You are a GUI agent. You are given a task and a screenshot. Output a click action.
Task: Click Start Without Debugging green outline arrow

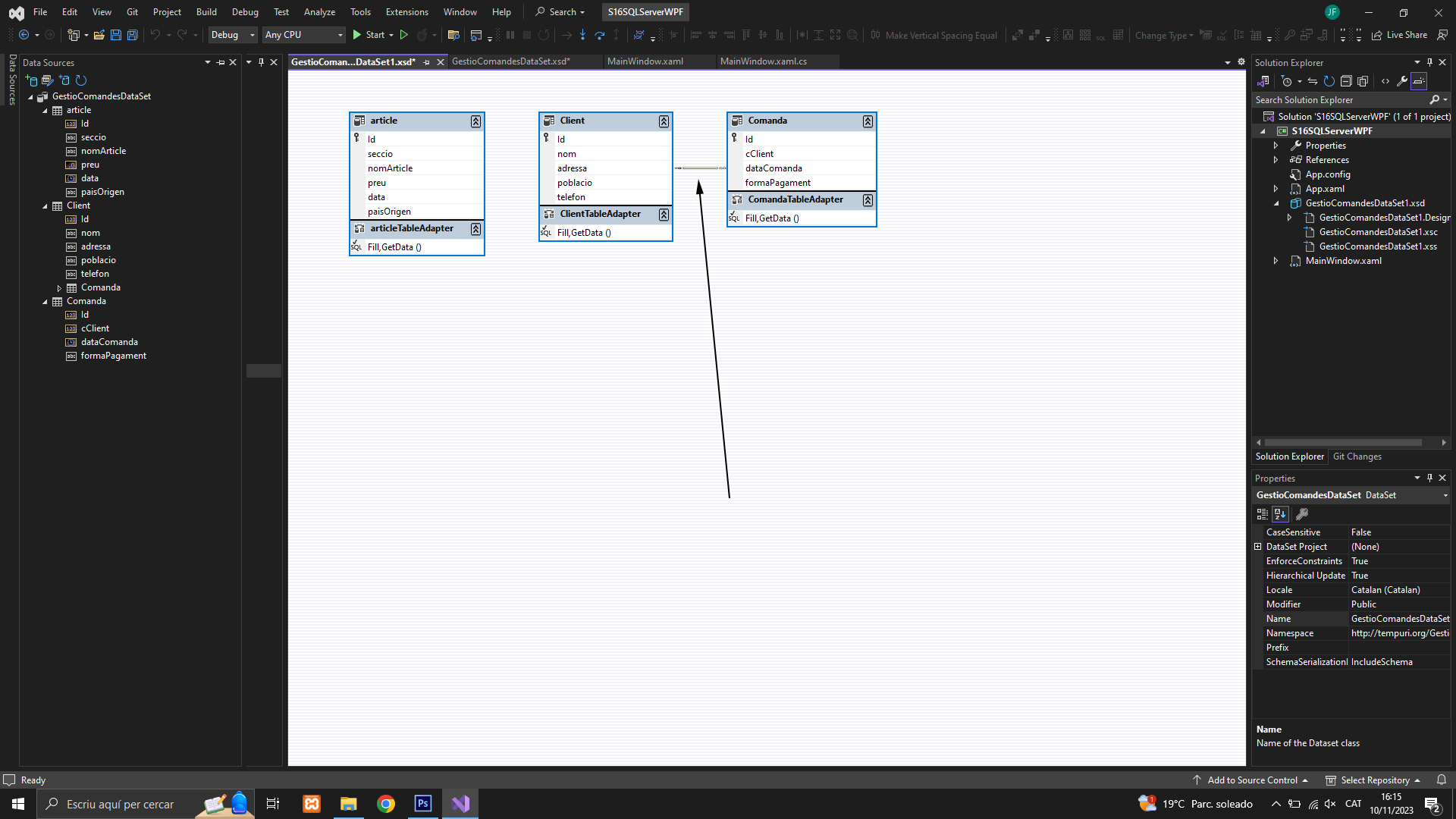coord(404,35)
